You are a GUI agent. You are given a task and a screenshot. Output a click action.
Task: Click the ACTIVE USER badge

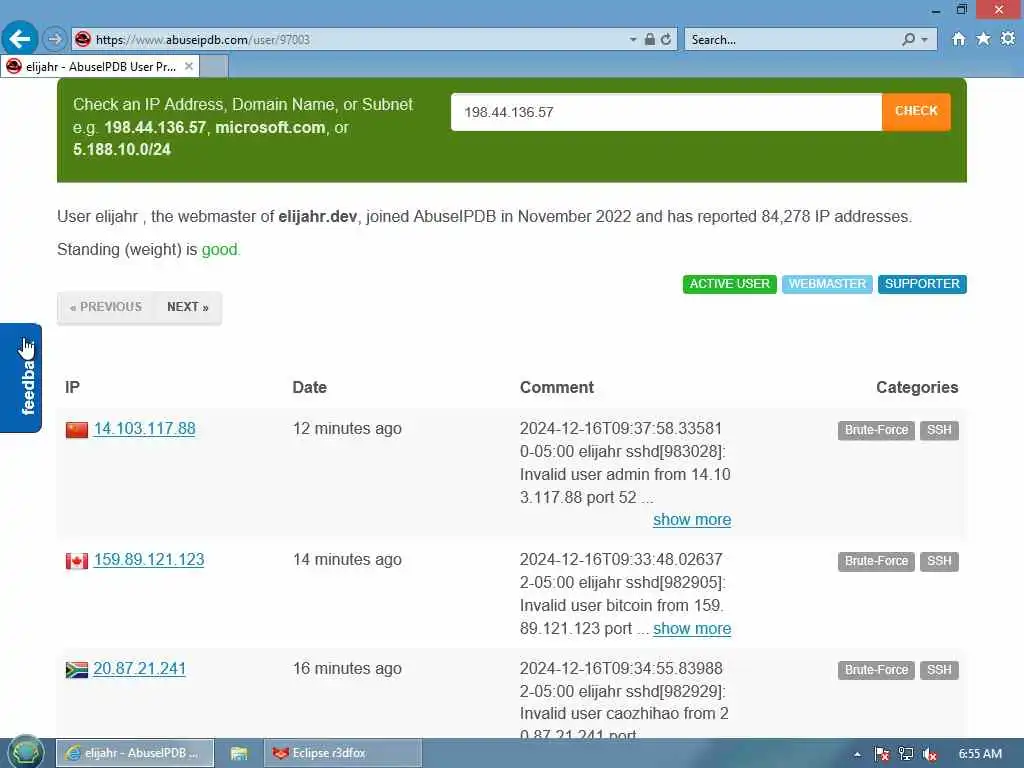pos(729,284)
